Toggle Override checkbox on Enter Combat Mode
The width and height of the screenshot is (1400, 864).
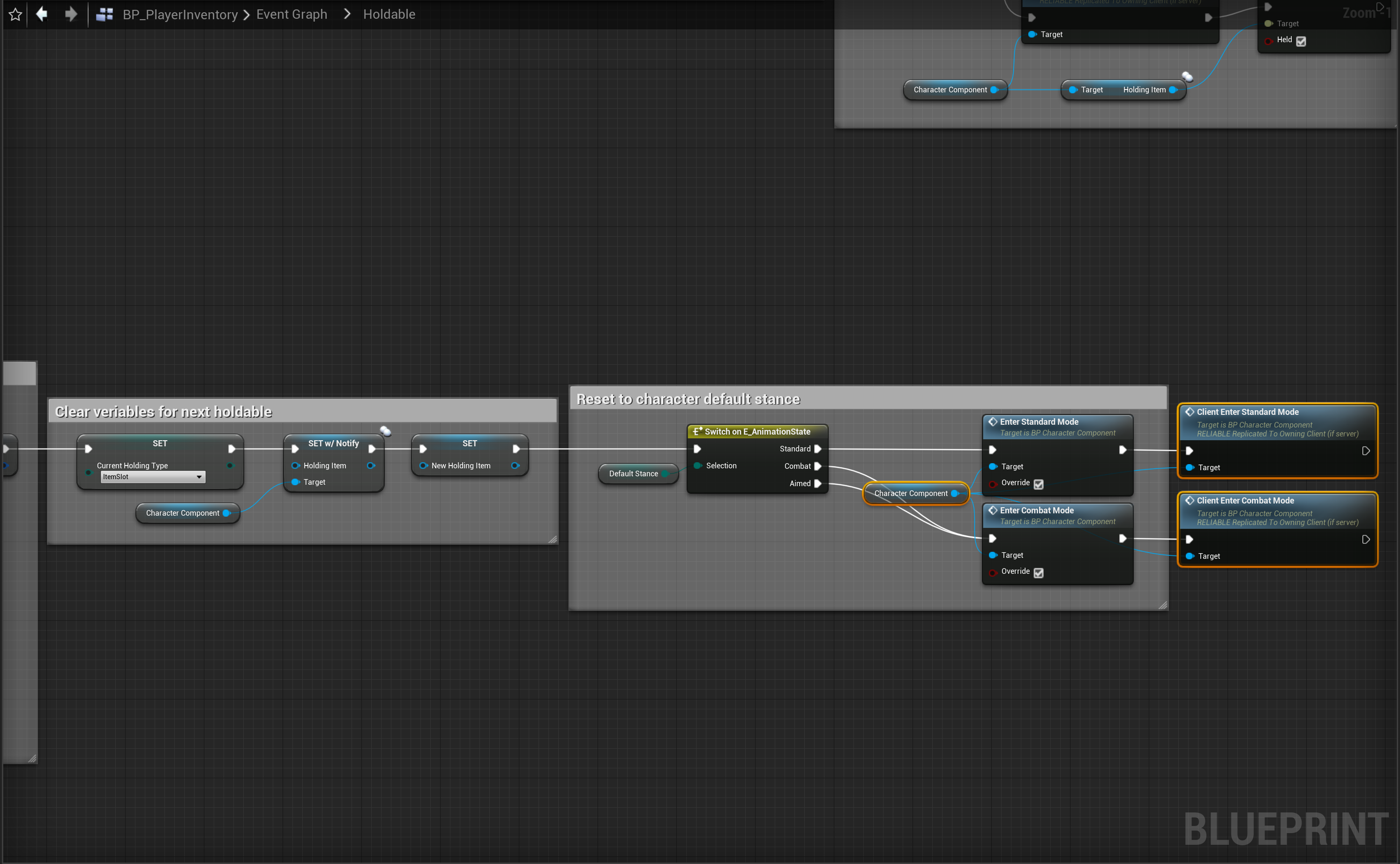[x=1039, y=572]
